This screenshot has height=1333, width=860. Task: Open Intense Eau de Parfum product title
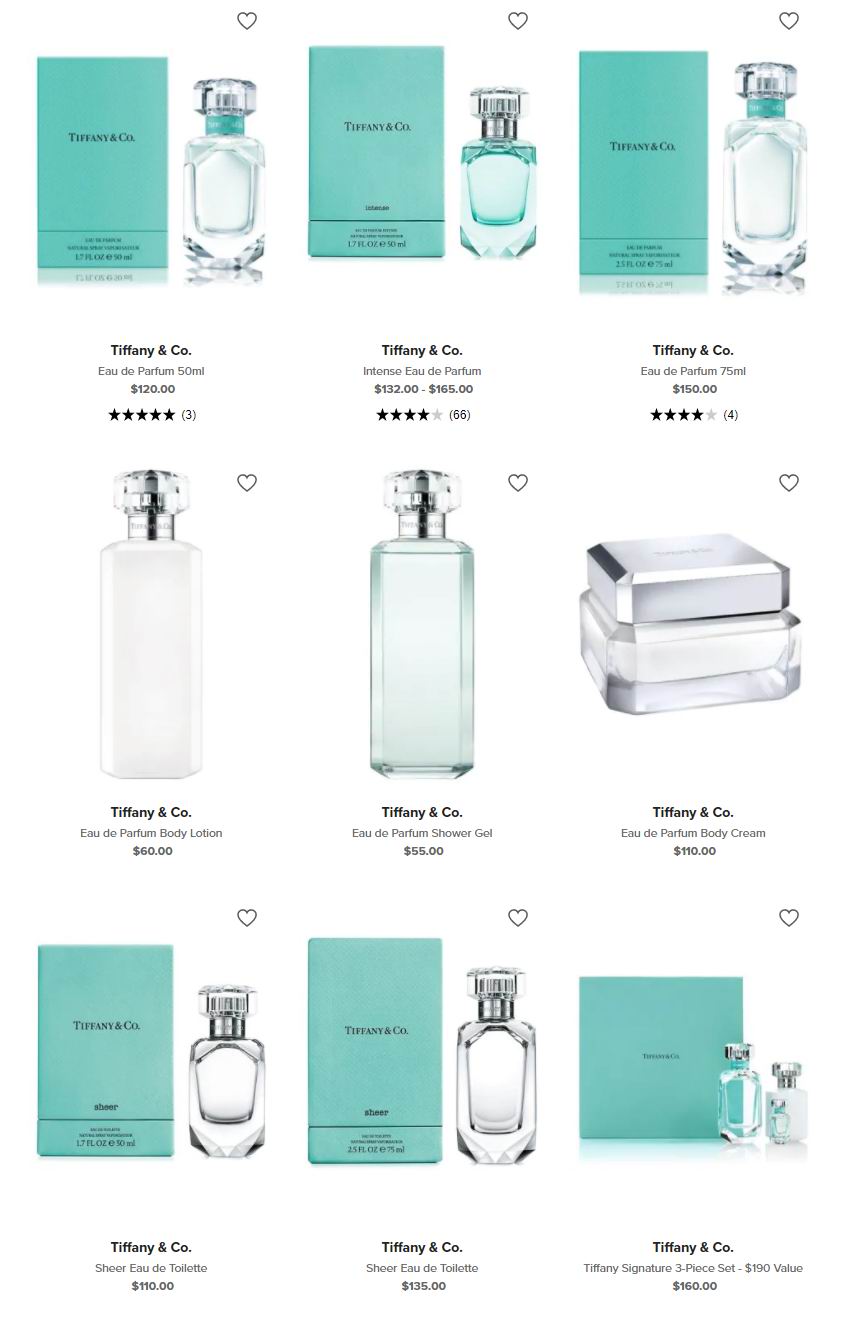coord(422,371)
